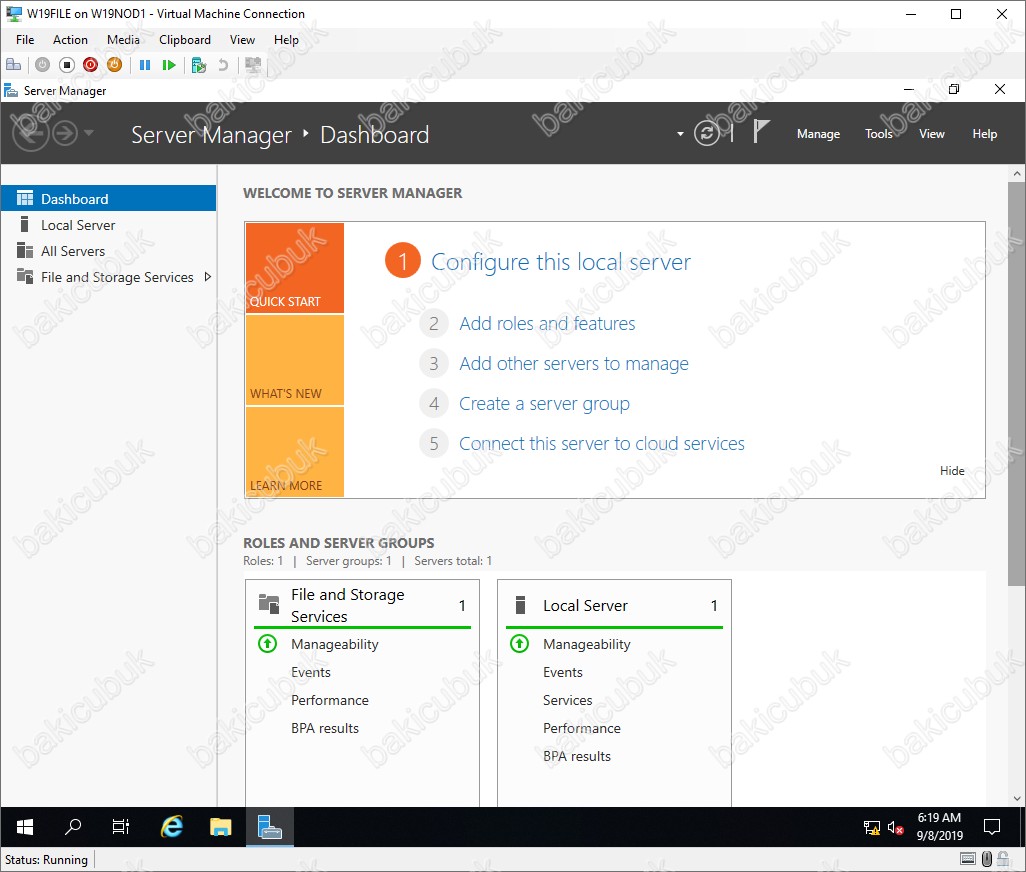
Task: Open the Action Center notification icon
Action: tap(992, 827)
